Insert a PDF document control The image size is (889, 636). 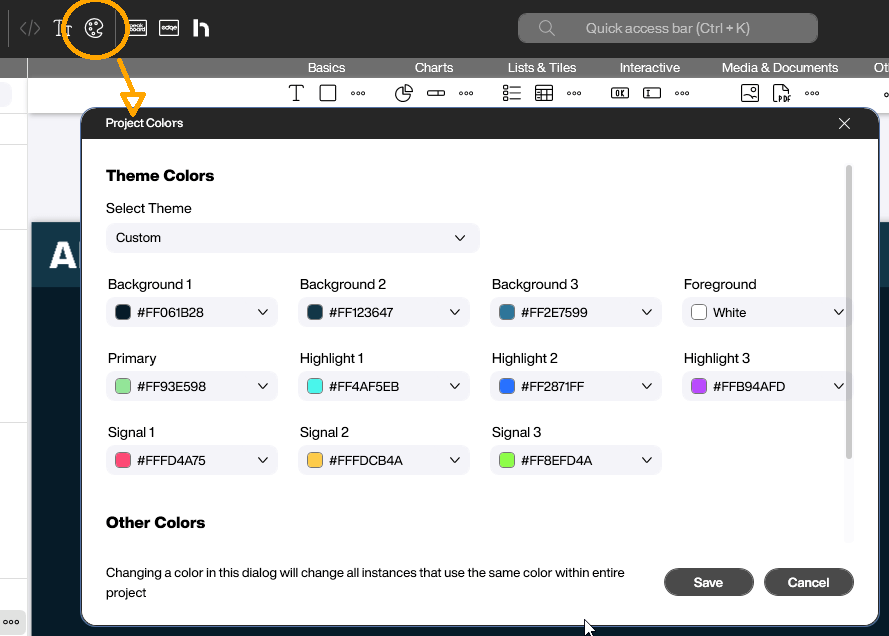tap(782, 93)
